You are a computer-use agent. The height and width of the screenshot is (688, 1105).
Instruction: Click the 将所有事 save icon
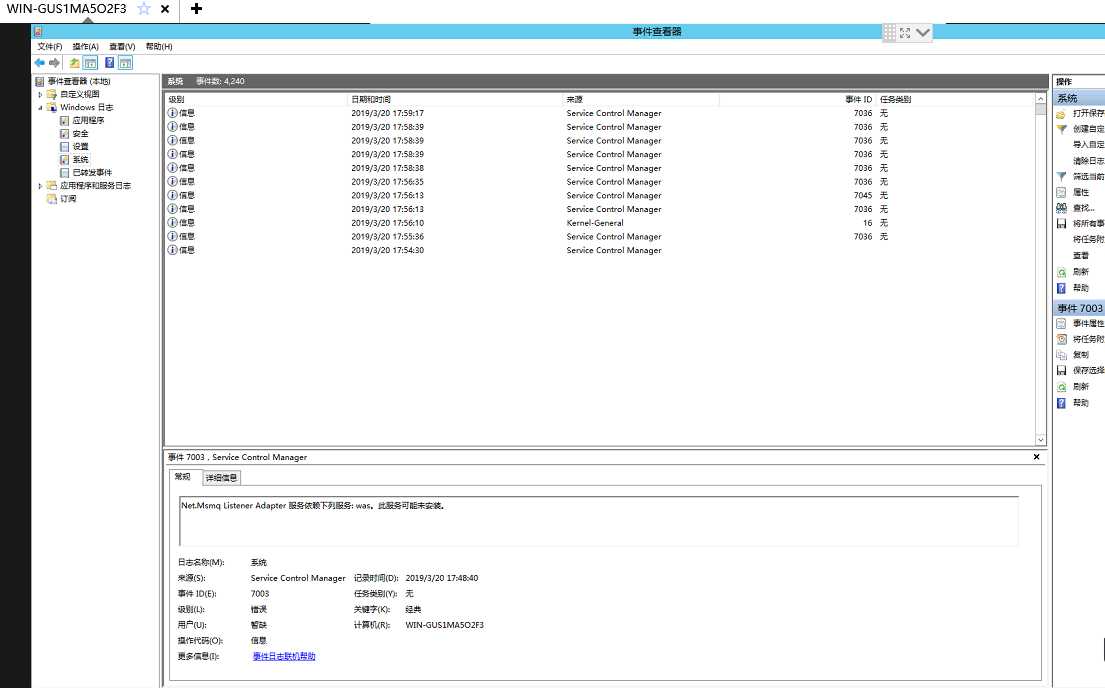click(x=1061, y=223)
